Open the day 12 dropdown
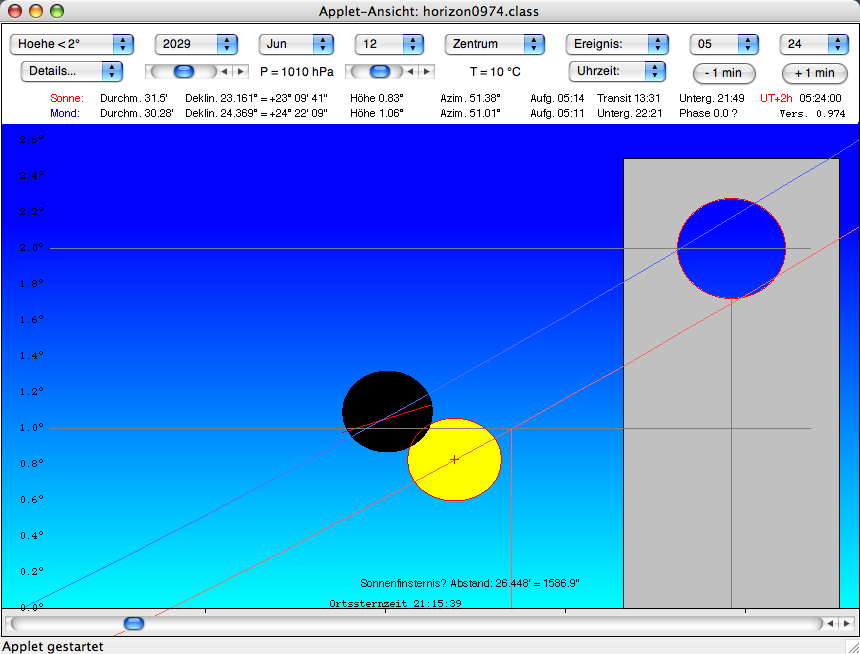860x654 pixels. coord(389,44)
